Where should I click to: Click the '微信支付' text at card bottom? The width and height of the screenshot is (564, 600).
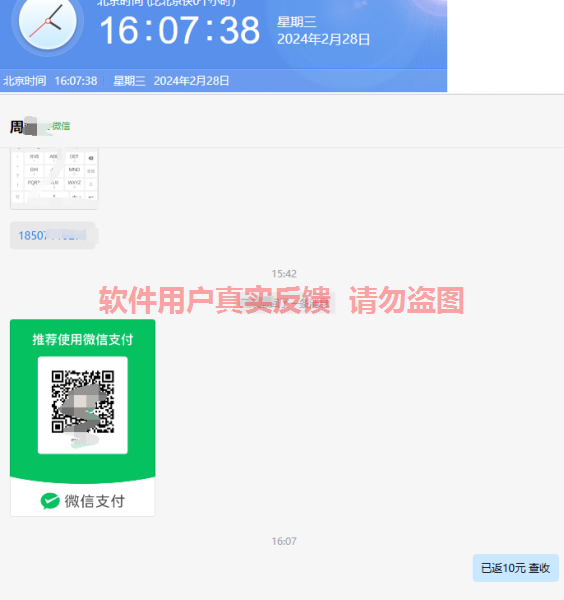click(x=95, y=501)
